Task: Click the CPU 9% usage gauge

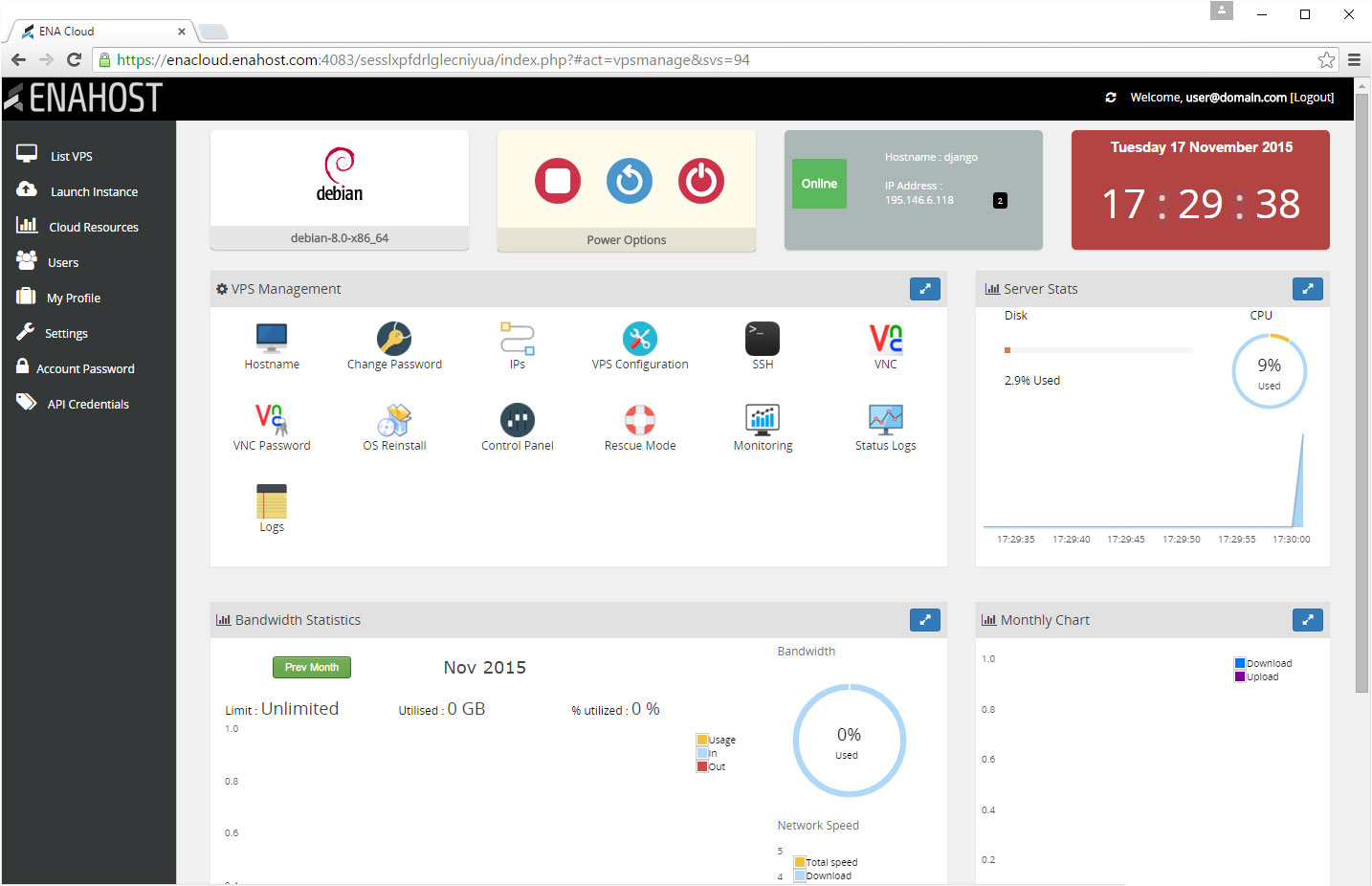Action: click(1269, 371)
